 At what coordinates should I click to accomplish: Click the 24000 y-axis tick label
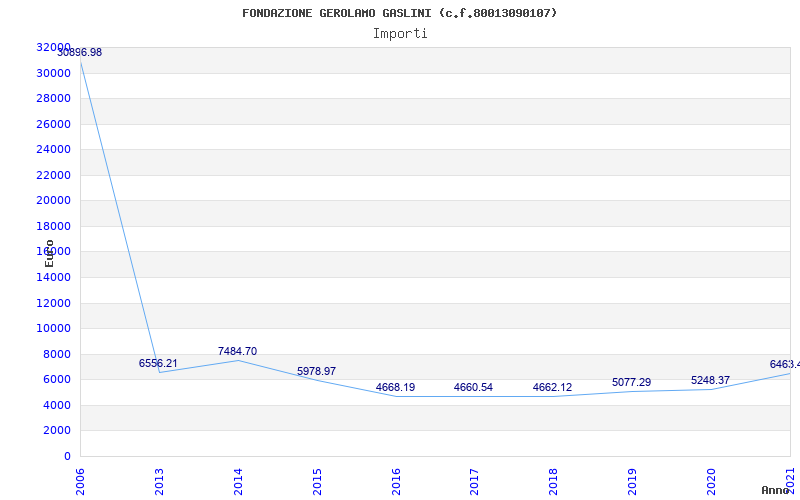click(54, 149)
